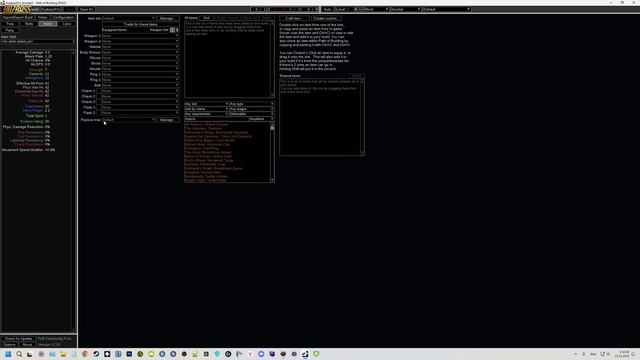
Task: Open the Sort by name dropdown
Action: tap(206, 109)
